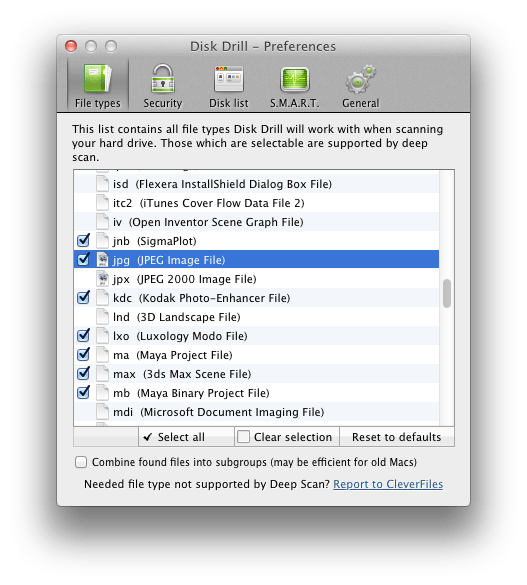Select the itc2 iTunes Cover Flow row text
Viewport: 527px width, 585px height.
(208, 203)
